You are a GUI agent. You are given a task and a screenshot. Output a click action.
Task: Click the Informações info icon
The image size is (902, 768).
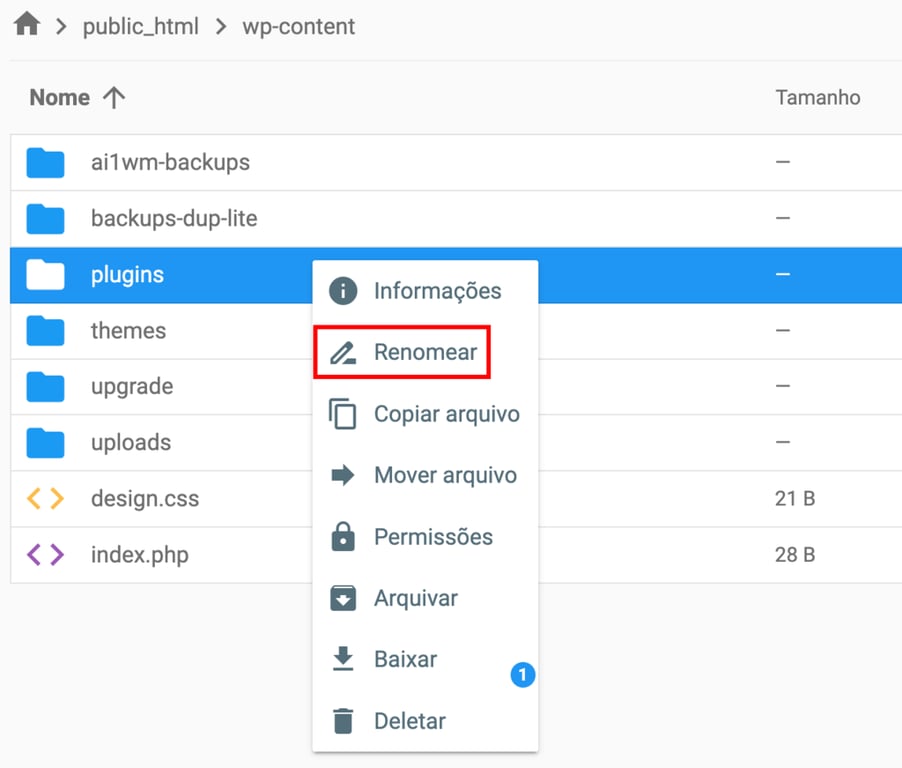click(345, 291)
